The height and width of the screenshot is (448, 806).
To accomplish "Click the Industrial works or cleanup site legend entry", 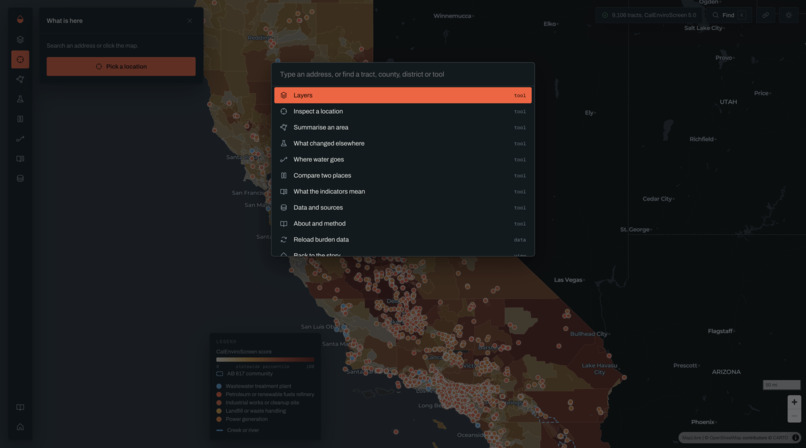I will pos(258,403).
